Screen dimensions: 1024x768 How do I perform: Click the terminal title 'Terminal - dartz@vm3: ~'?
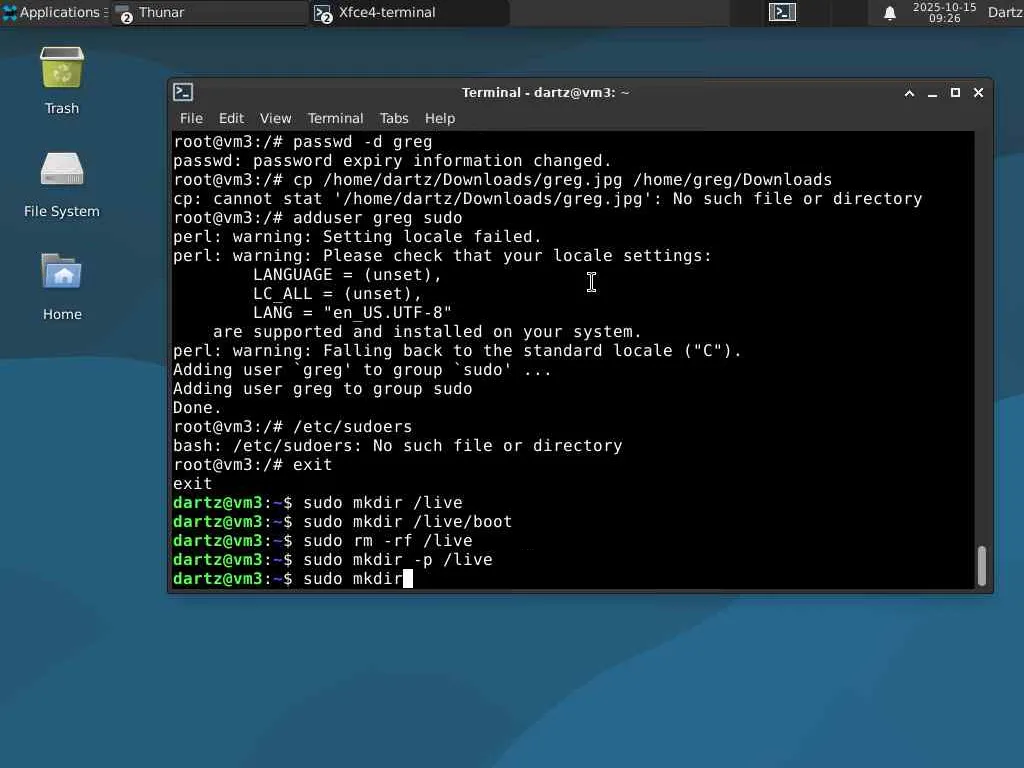pos(545,93)
